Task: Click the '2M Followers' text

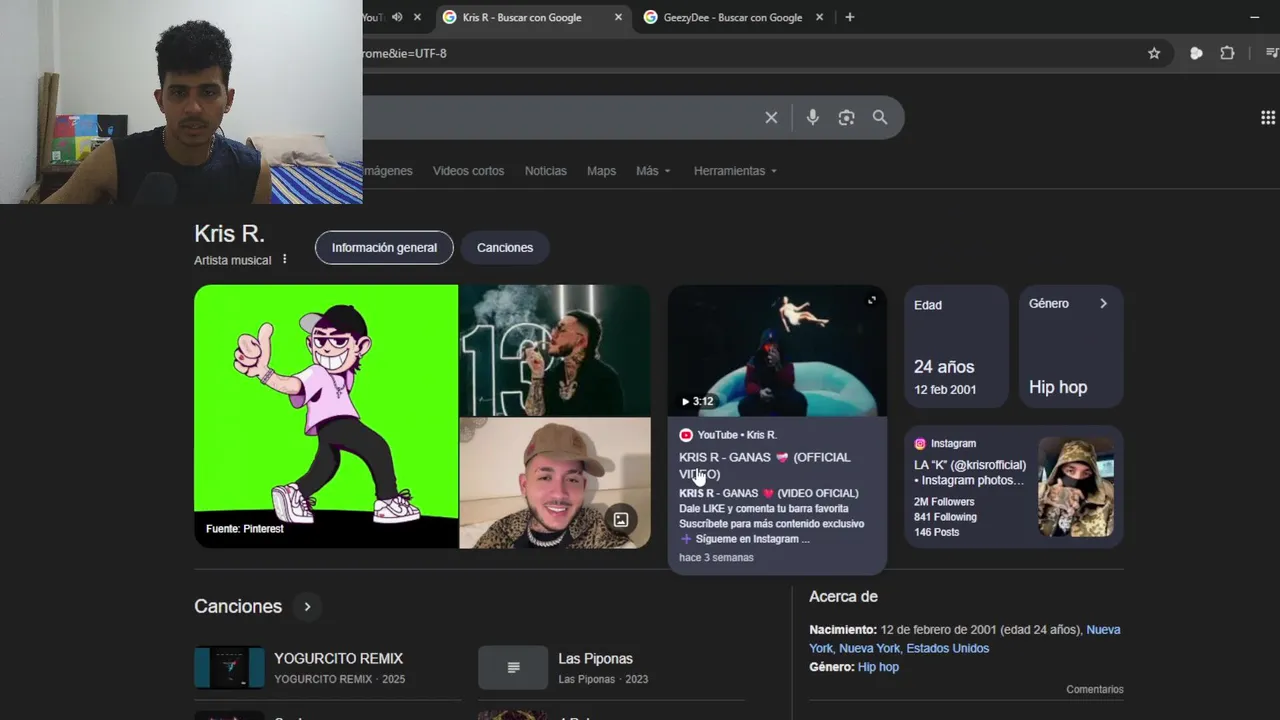Action: [944, 502]
